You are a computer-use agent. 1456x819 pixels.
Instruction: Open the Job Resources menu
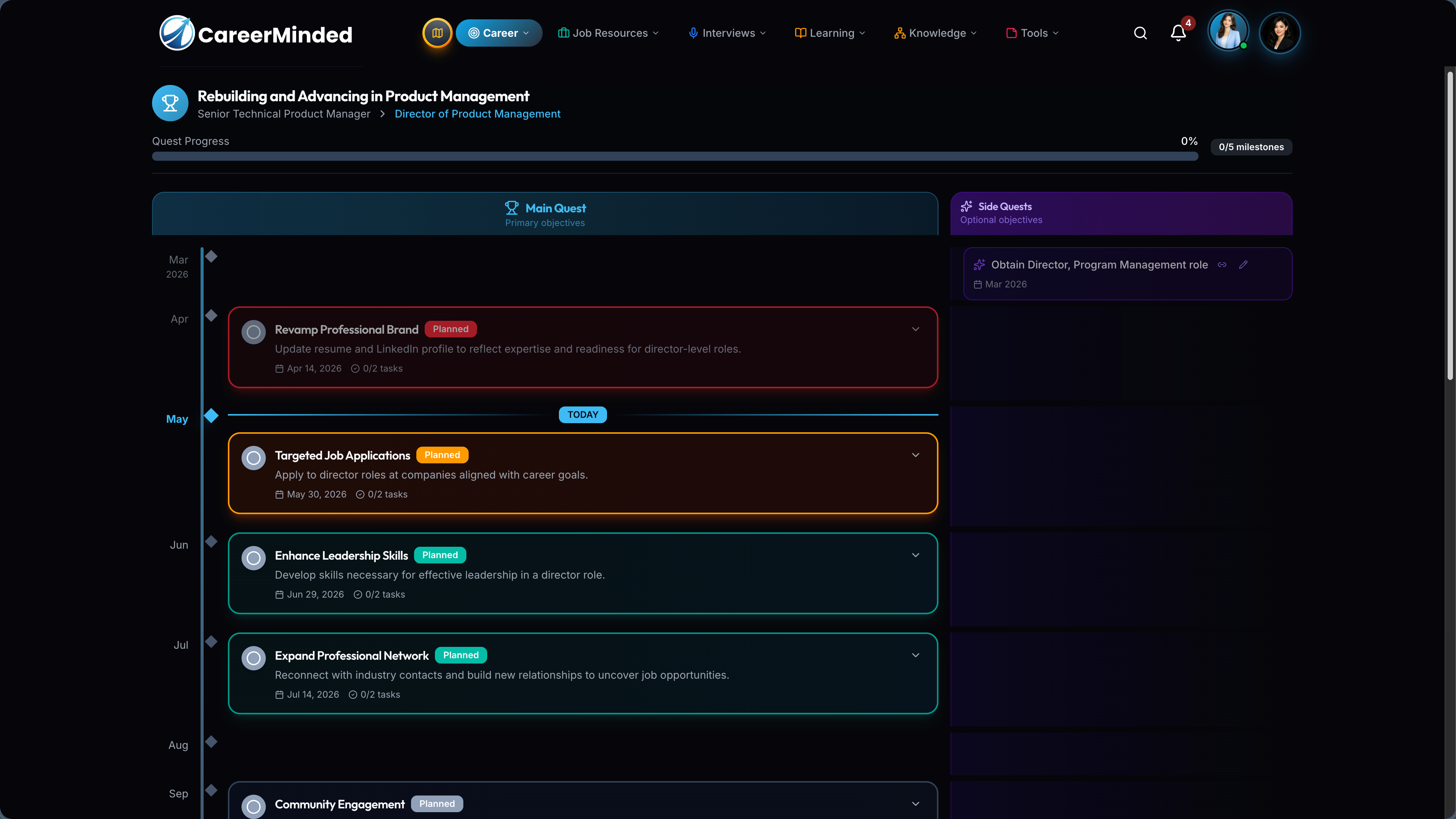coord(608,33)
